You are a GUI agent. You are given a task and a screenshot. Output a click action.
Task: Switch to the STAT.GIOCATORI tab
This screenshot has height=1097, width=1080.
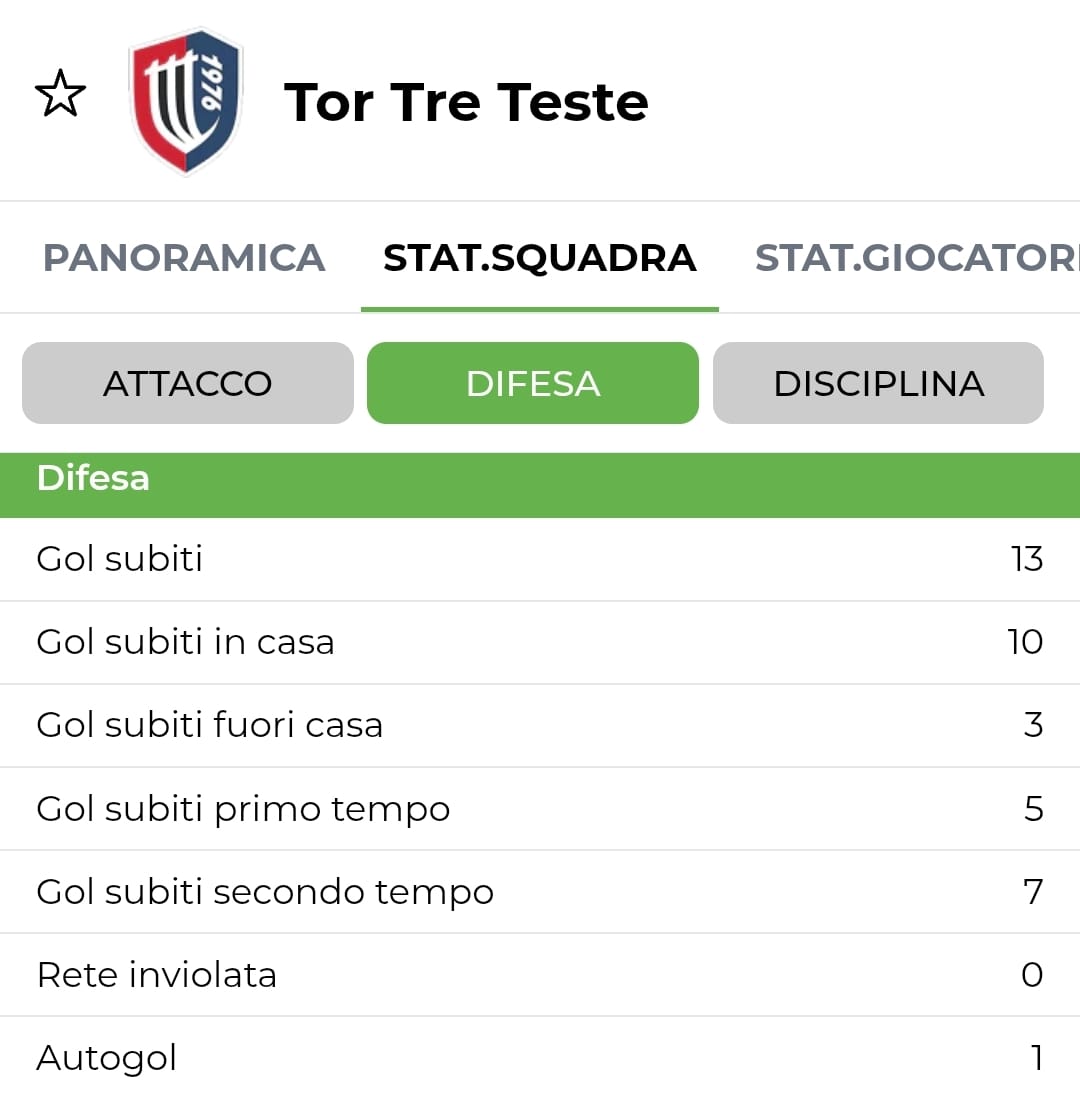coord(915,258)
